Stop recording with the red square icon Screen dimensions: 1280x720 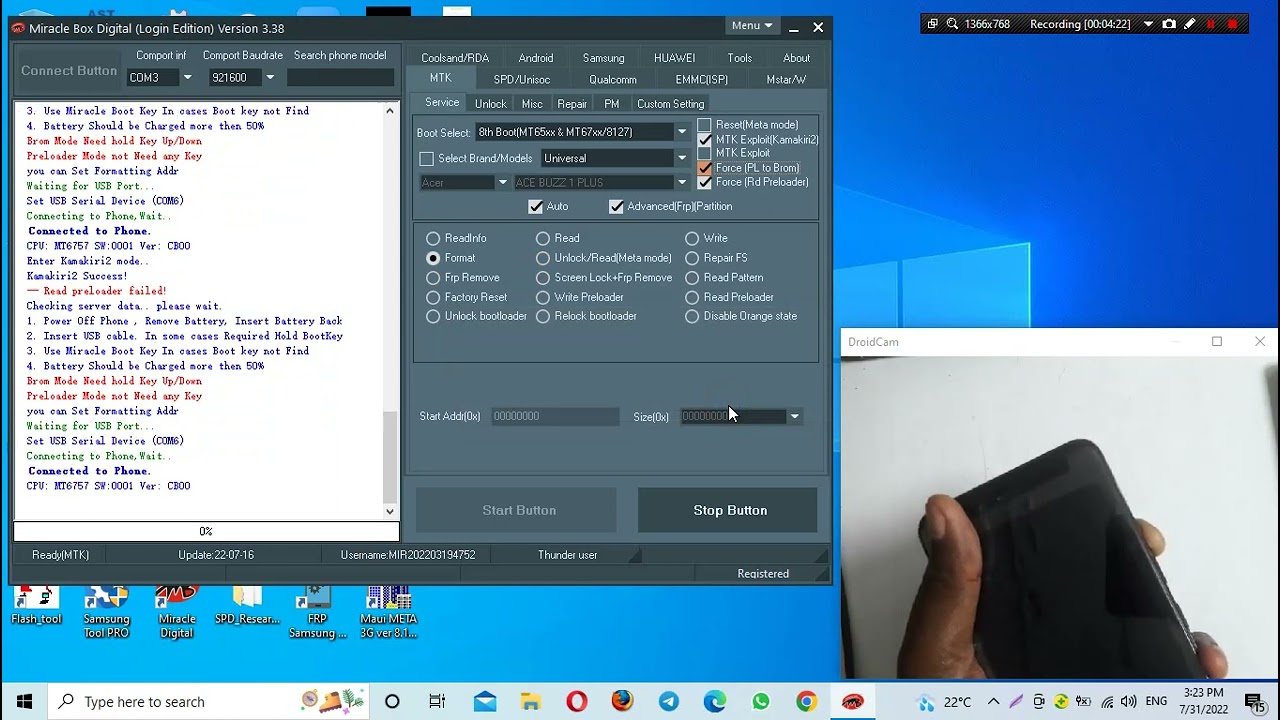1233,24
